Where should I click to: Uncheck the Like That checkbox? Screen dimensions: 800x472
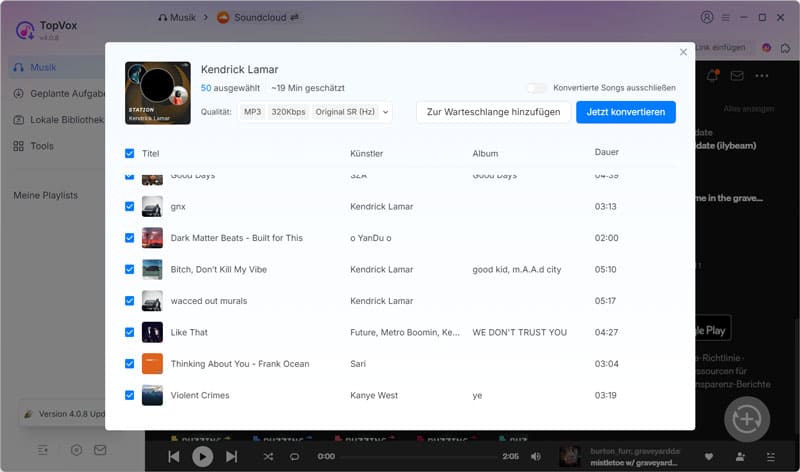(x=130, y=332)
